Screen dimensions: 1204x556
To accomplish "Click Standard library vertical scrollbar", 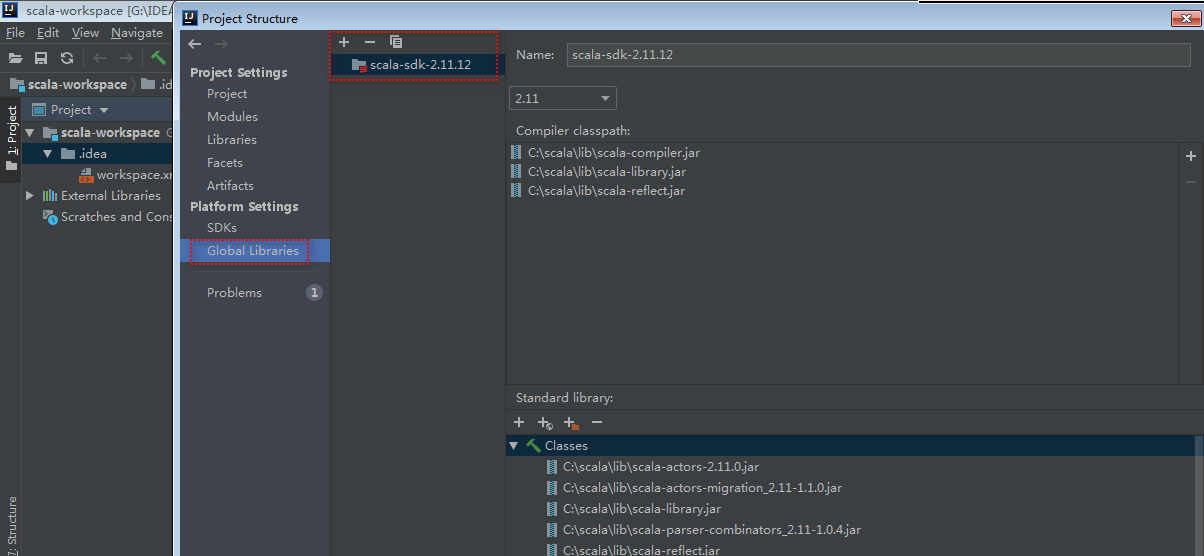I will [1199, 495].
